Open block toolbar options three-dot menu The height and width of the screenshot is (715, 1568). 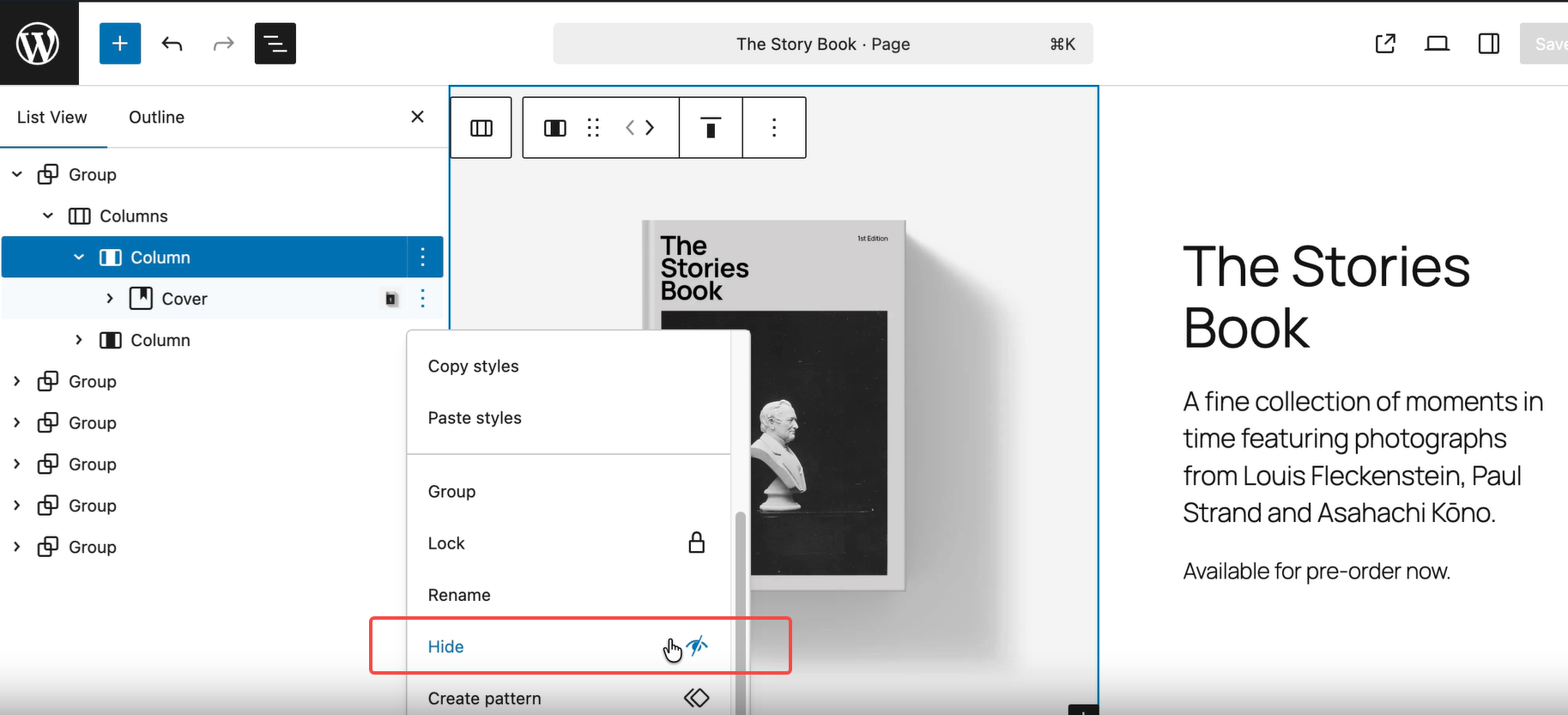[774, 128]
